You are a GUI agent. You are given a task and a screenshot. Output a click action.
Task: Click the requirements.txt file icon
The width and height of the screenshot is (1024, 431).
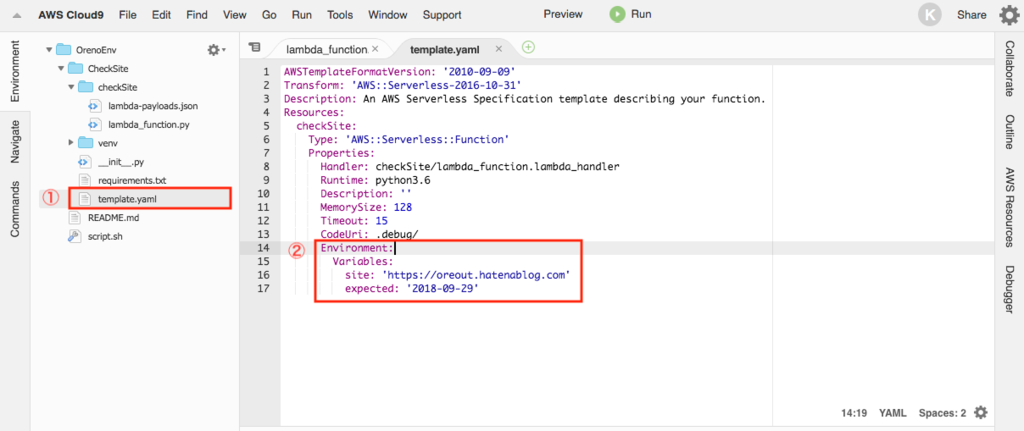tap(84, 180)
